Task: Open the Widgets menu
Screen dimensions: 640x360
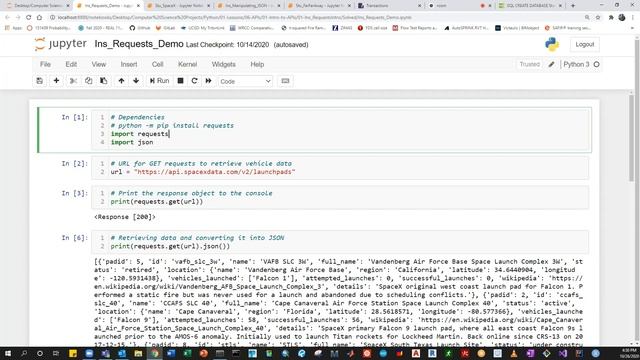Action: pos(223,64)
